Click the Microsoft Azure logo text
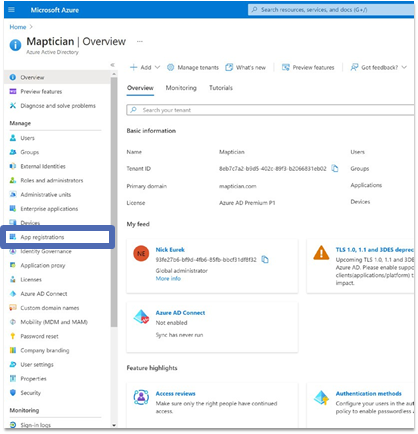Screen dimensions: 418x434 click(x=55, y=10)
